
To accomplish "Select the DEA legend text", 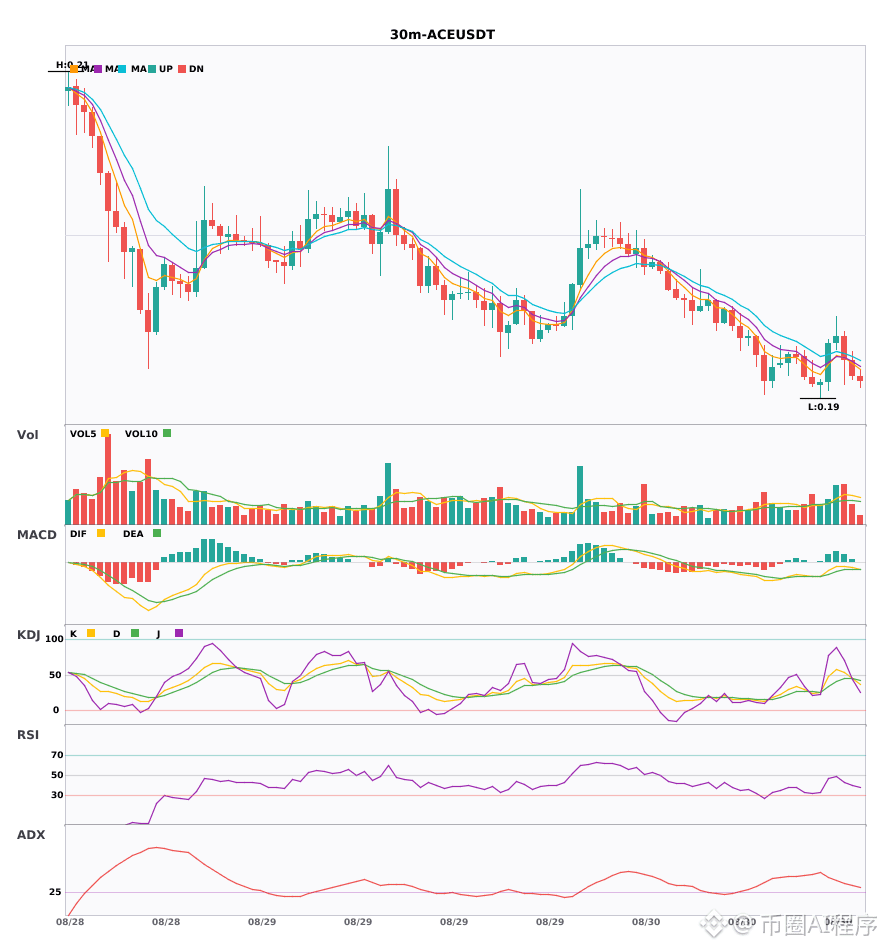I will pyautogui.click(x=133, y=534).
